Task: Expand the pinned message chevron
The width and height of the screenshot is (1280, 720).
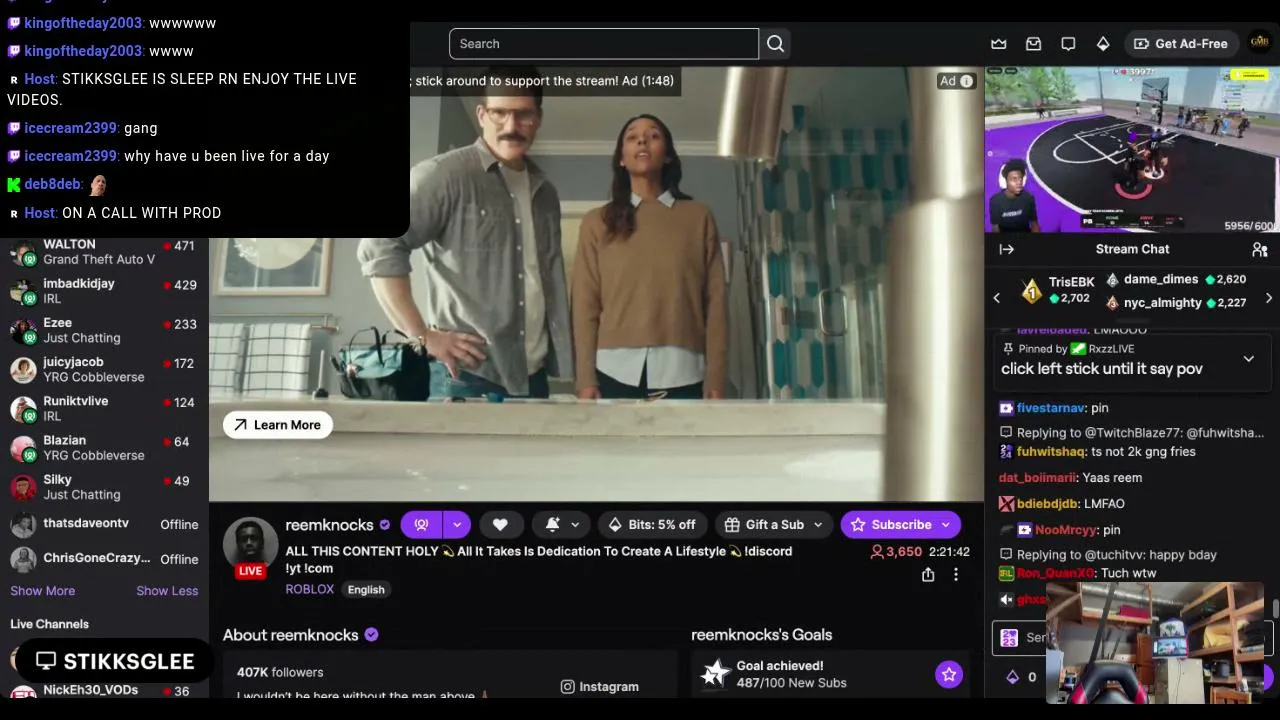Action: [x=1249, y=359]
